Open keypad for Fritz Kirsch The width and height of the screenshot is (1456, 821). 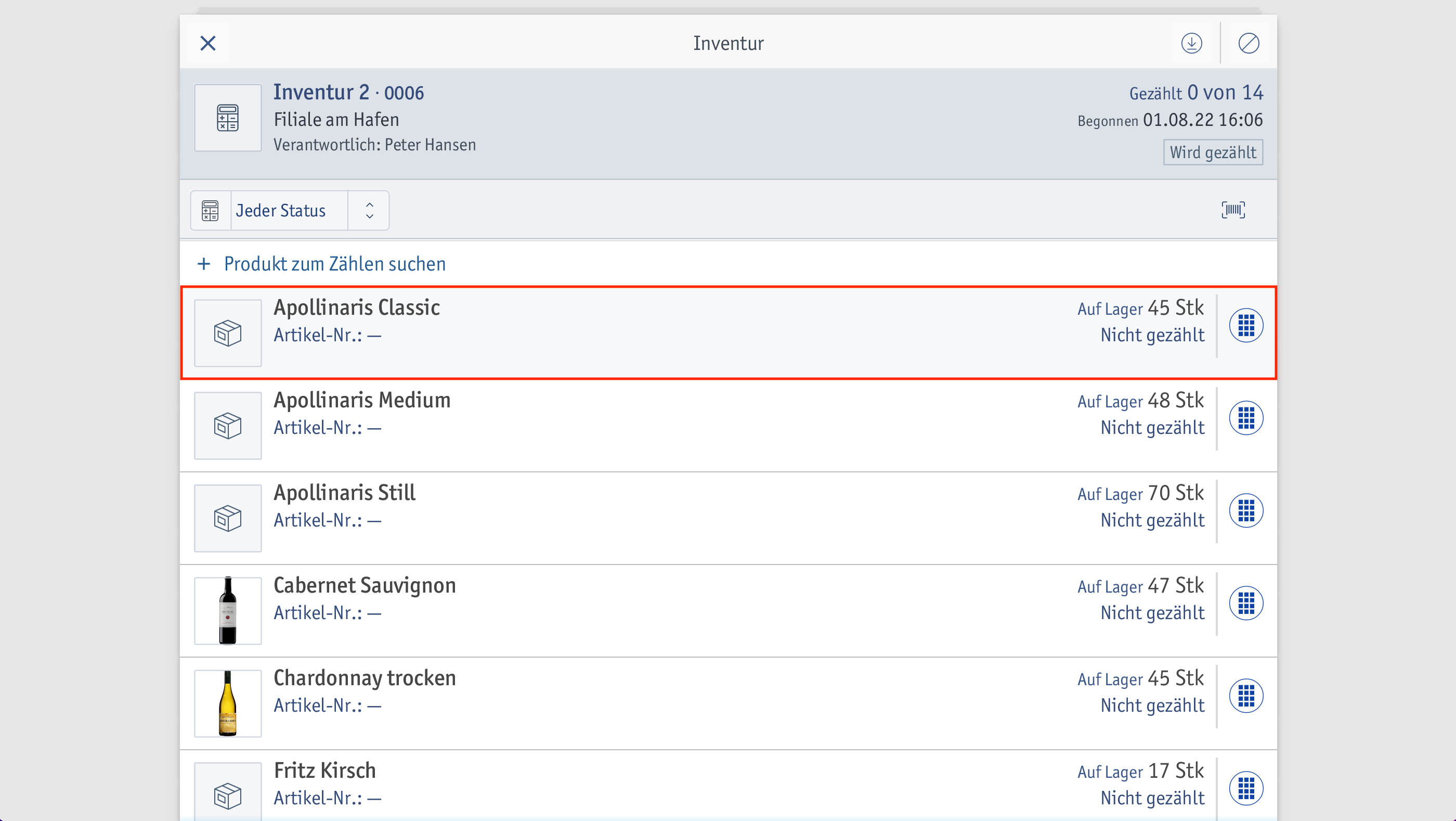(x=1246, y=789)
